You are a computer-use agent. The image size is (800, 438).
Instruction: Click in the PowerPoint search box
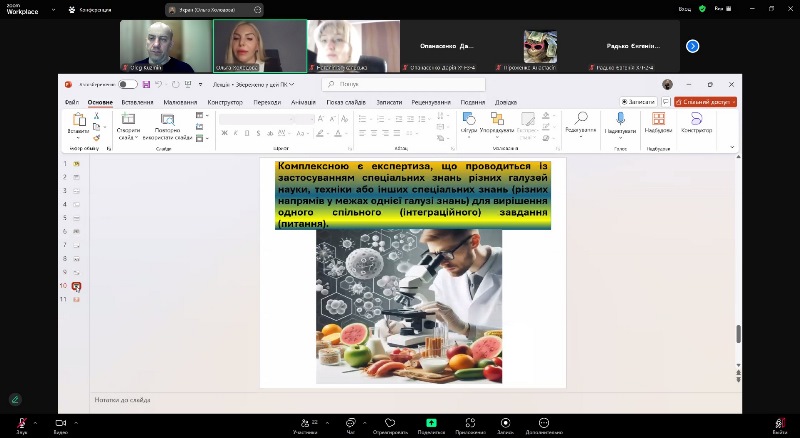400,84
